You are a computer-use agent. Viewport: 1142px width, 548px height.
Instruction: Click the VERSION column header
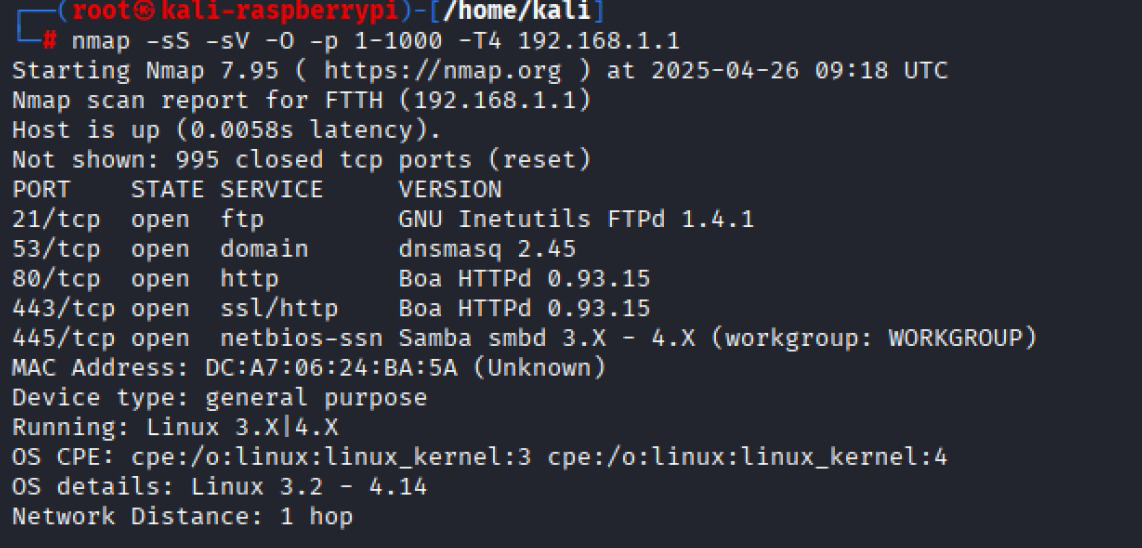[x=450, y=189]
